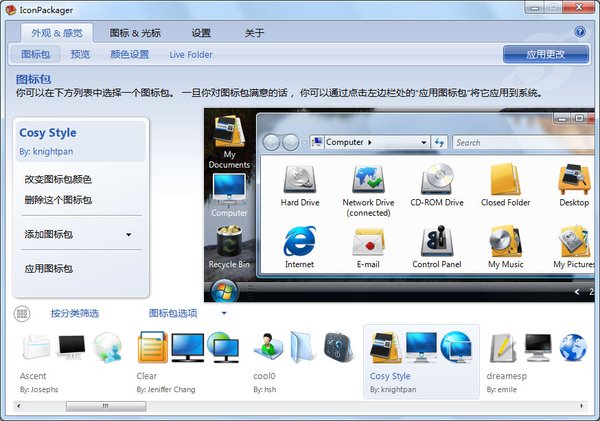This screenshot has height=421, width=600.
Task: Click the cool0 pack name text
Action: click(x=264, y=376)
